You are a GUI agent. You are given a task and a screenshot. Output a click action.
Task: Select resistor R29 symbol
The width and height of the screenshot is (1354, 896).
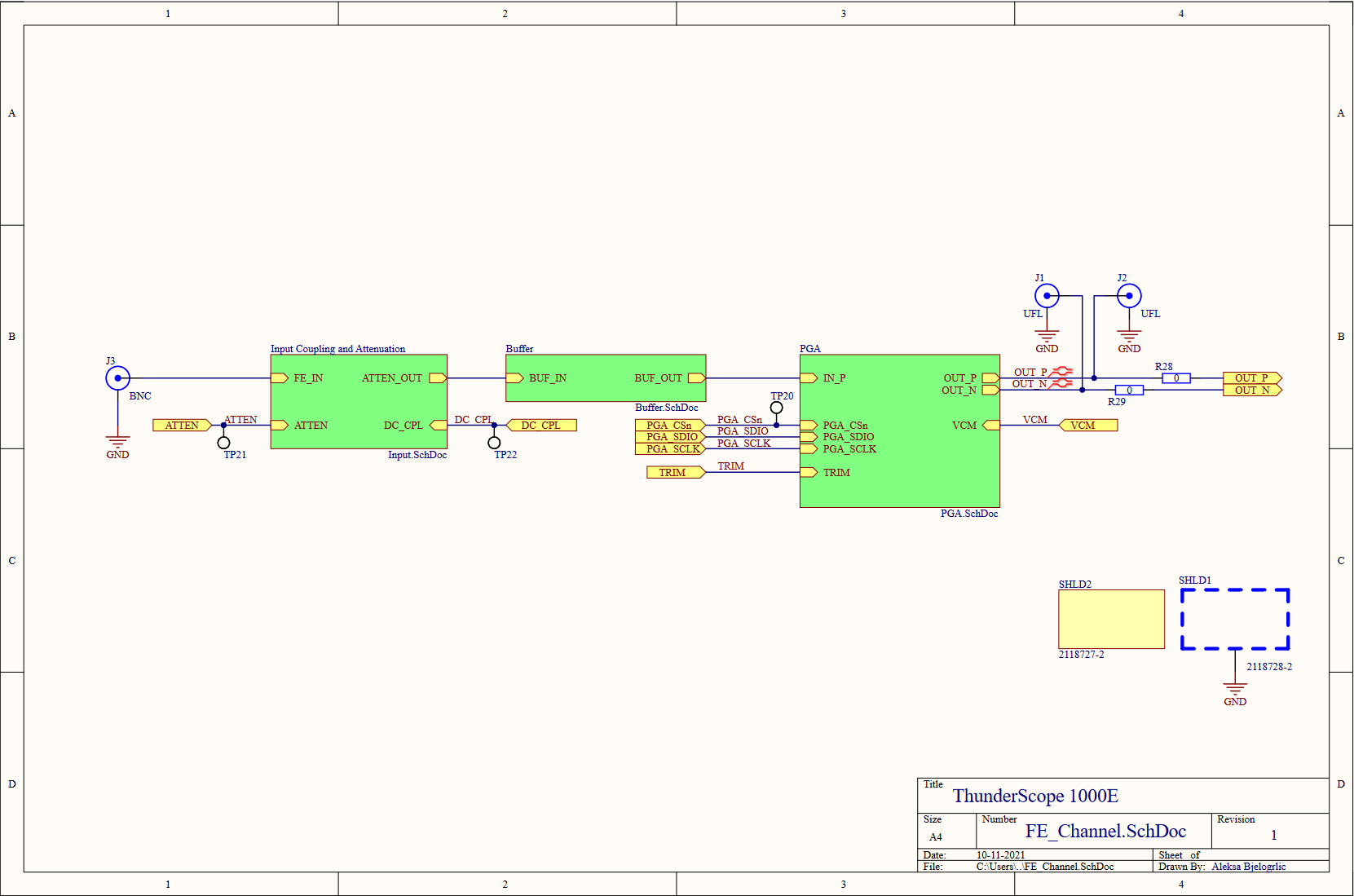[1129, 391]
